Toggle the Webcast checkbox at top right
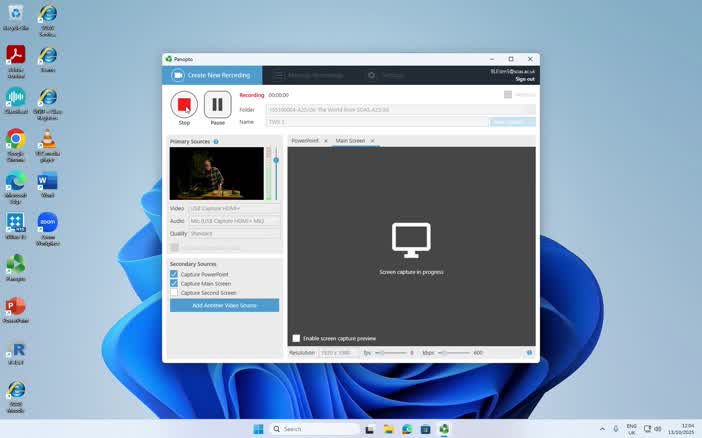Screen dimensions: 702x438 [x=508, y=94]
